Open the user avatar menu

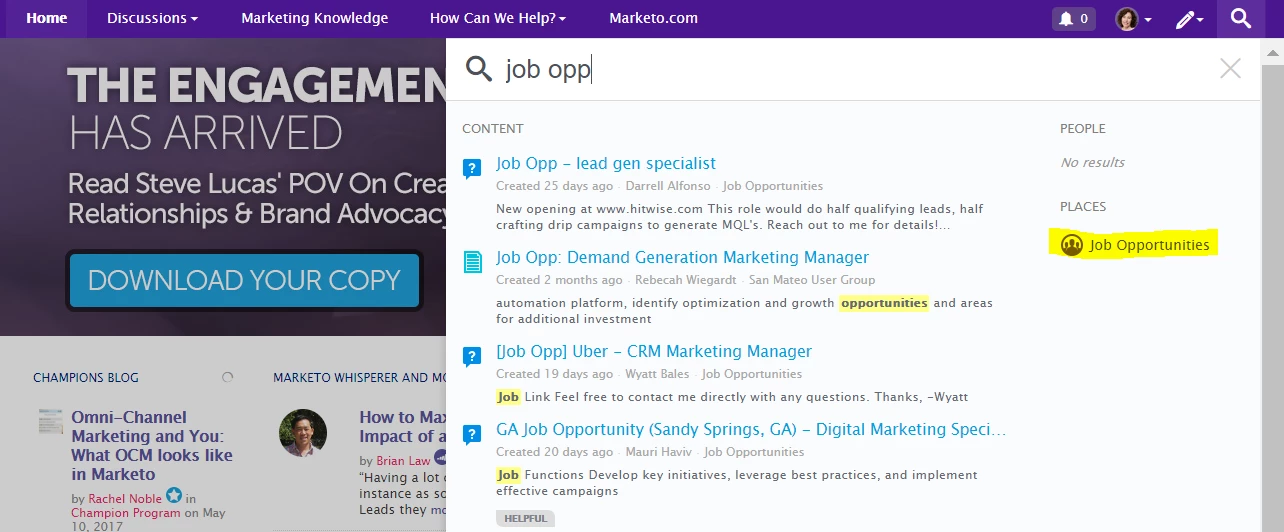coord(1126,18)
